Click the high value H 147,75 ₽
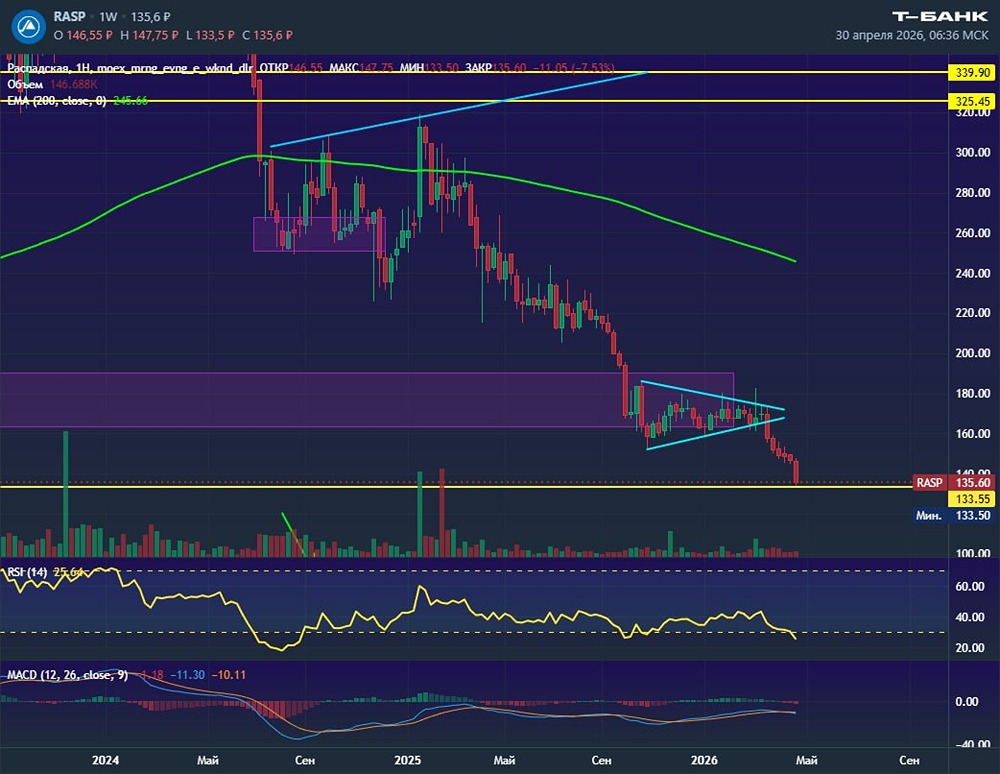 (x=149, y=35)
